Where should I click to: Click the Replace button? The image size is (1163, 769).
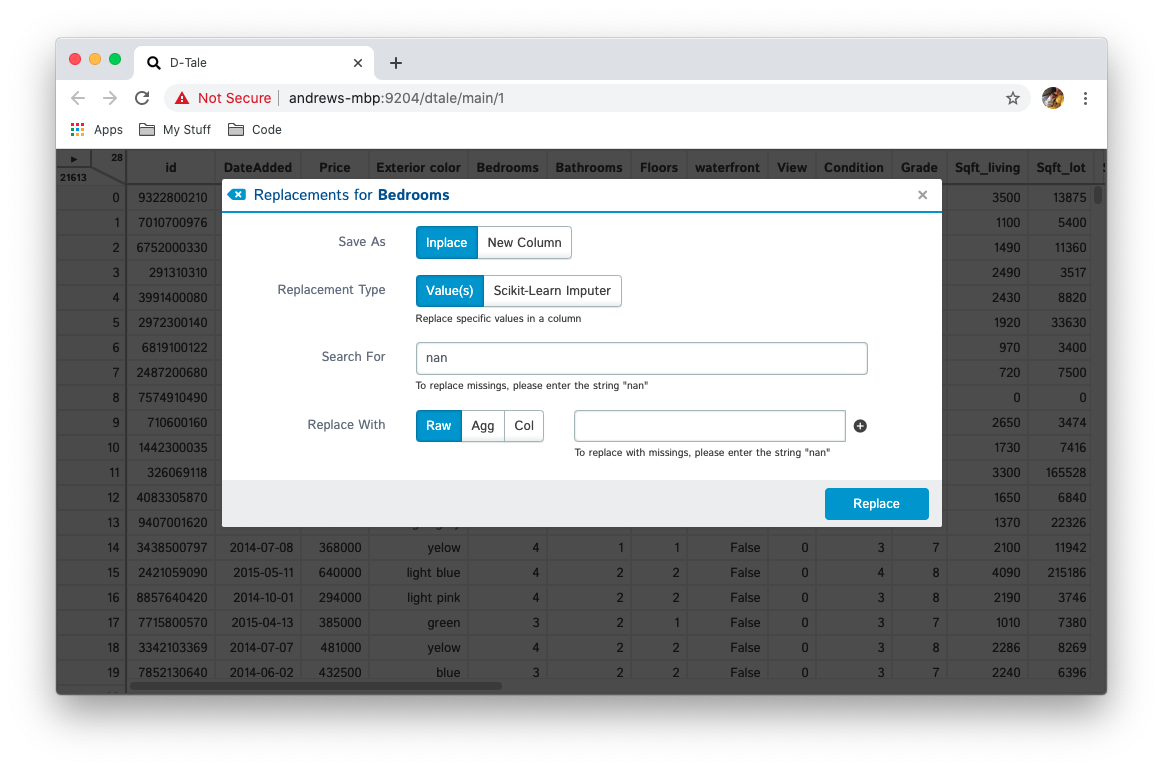coord(876,504)
